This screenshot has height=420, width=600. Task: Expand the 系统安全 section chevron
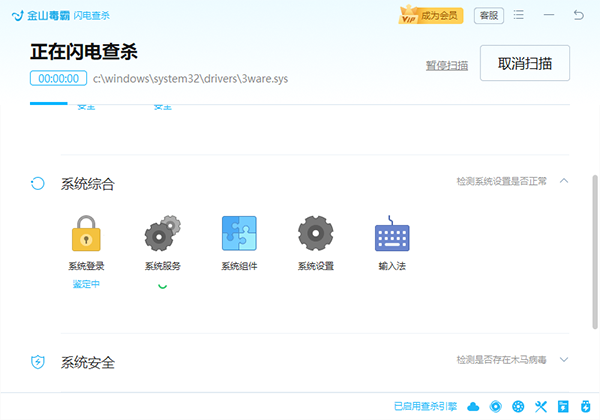(x=564, y=359)
